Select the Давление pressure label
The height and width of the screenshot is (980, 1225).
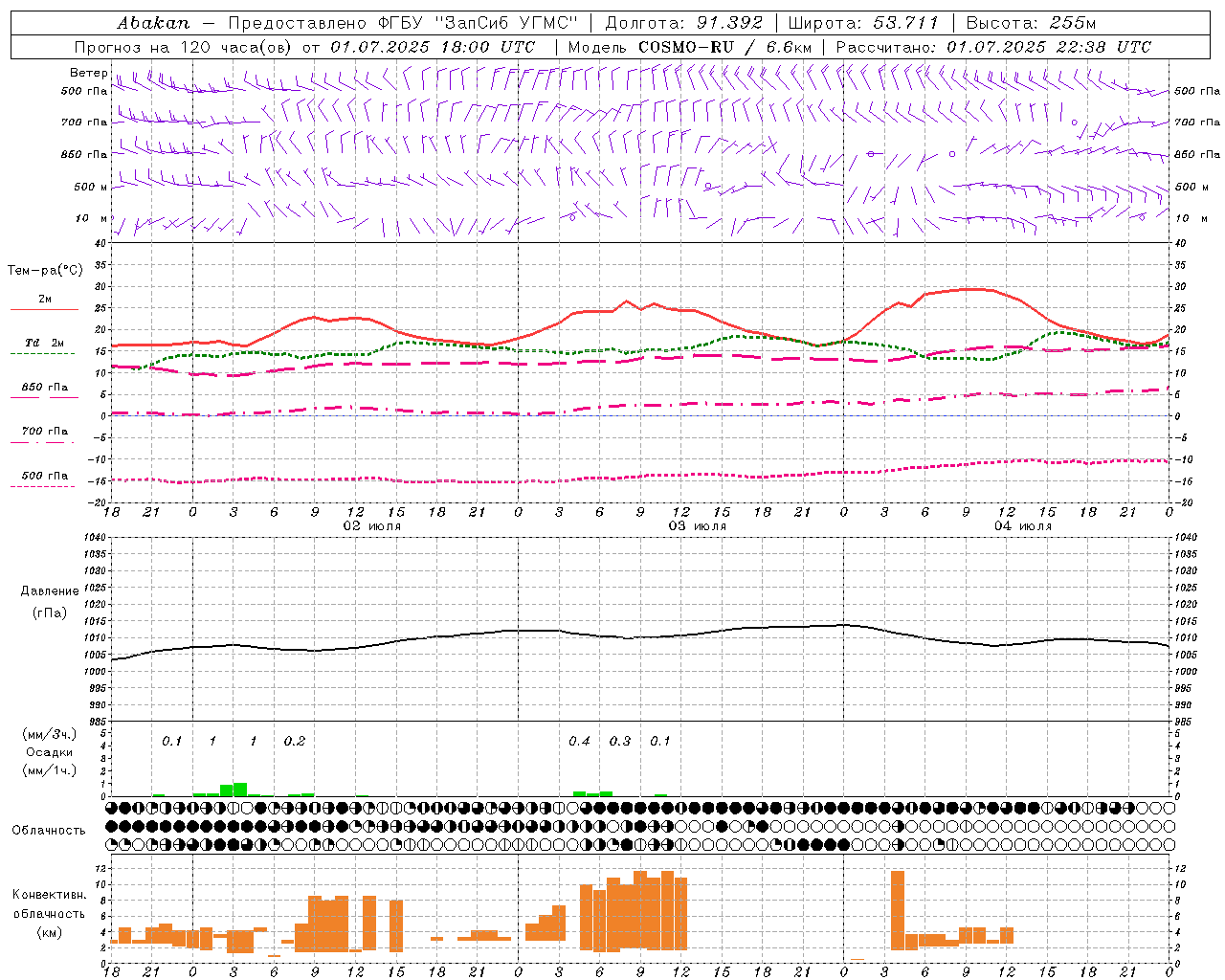click(50, 591)
